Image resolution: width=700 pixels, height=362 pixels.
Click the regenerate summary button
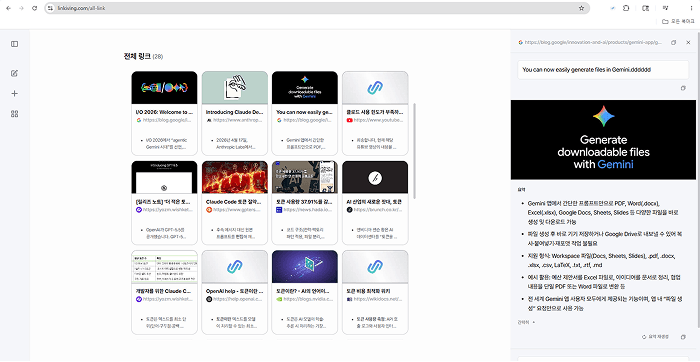[655, 337]
